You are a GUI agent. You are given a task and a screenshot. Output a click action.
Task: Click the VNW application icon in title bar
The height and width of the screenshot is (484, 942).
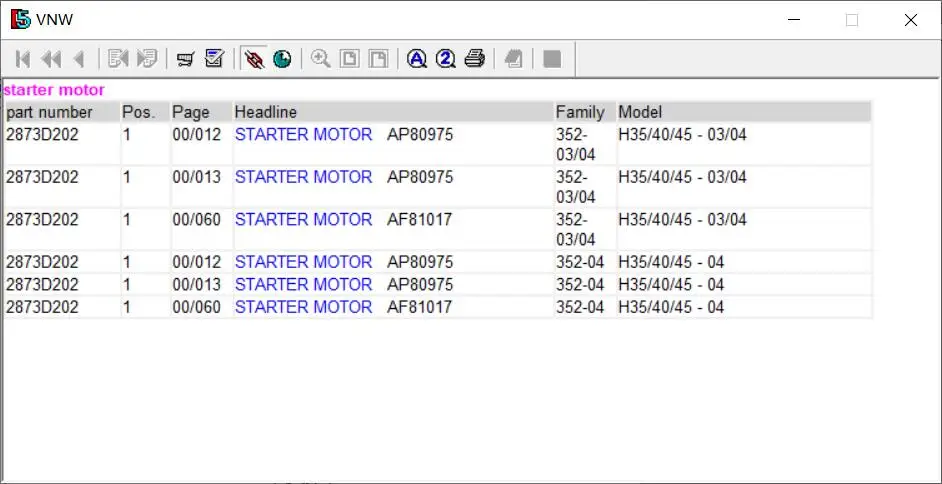point(20,19)
